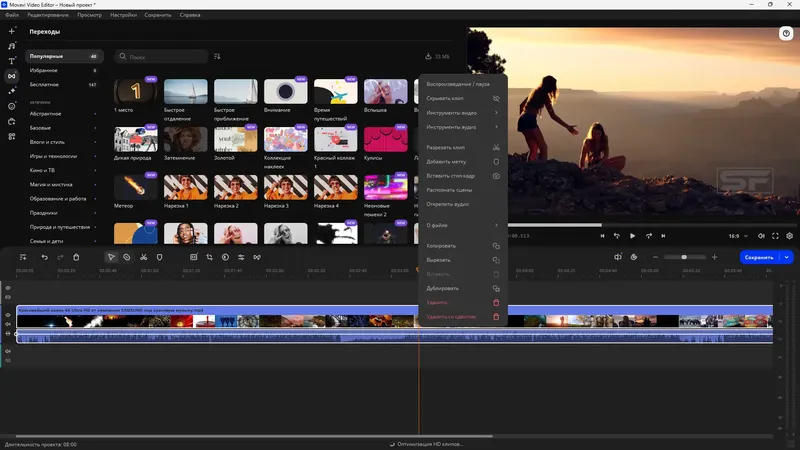This screenshot has width=800, height=450.
Task: Click the blue 'Сохранить' export button
Action: click(x=759, y=257)
